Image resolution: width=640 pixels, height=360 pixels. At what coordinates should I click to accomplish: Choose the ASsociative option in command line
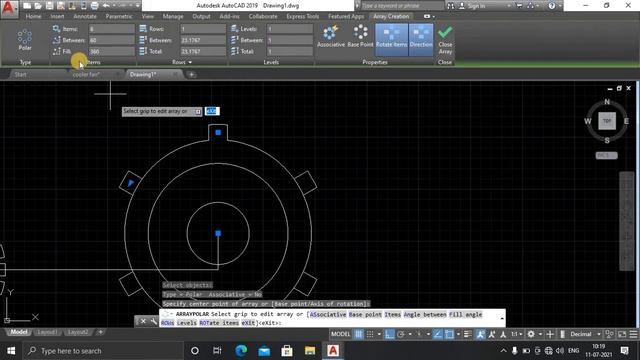tap(328, 314)
